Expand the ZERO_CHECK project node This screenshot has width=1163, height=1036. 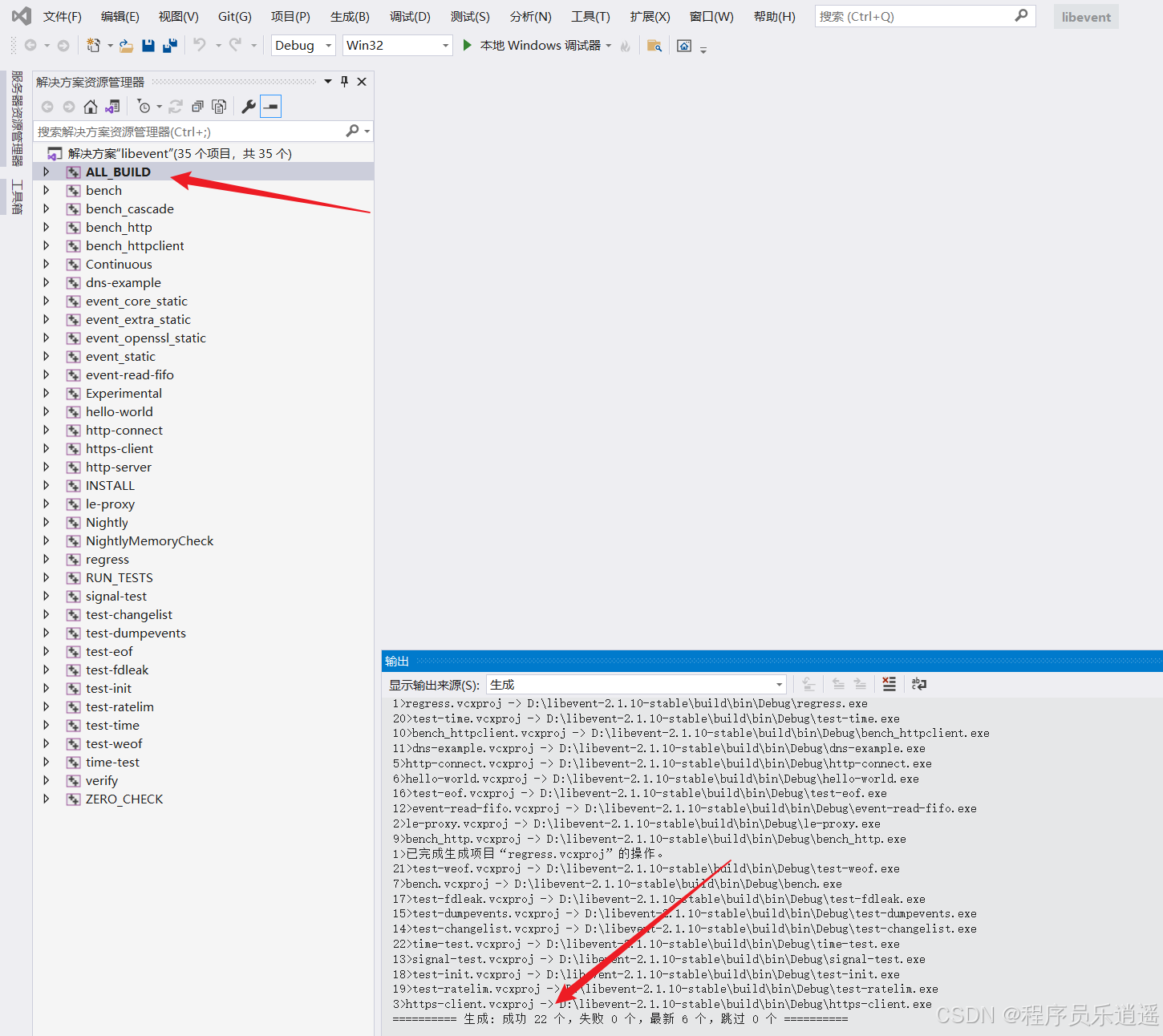click(x=47, y=799)
